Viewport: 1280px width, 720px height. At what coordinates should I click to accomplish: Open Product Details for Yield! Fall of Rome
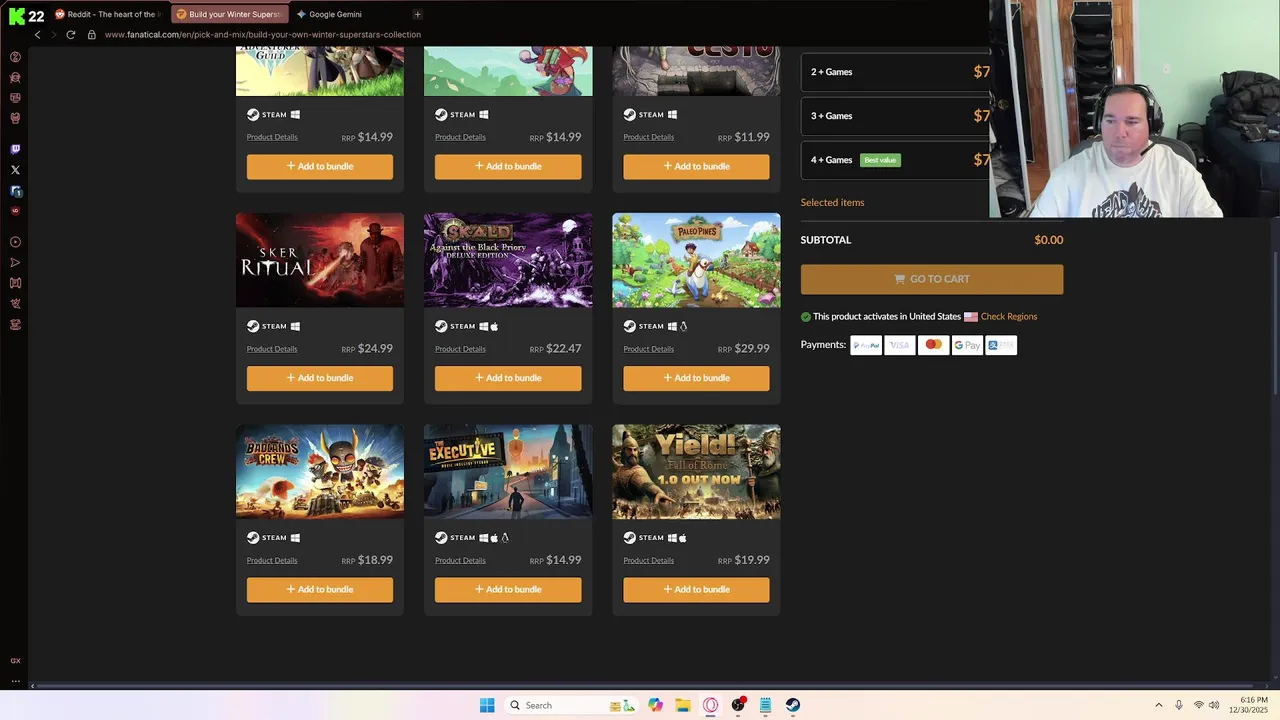click(x=649, y=561)
